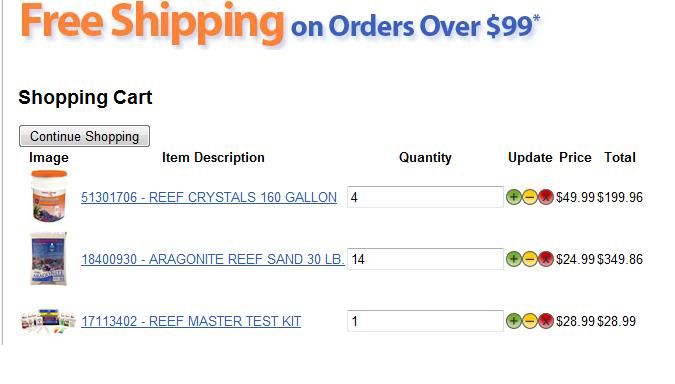Select the Reef Master Test Kit product image
Screen dimensions: 675x384
(48, 321)
